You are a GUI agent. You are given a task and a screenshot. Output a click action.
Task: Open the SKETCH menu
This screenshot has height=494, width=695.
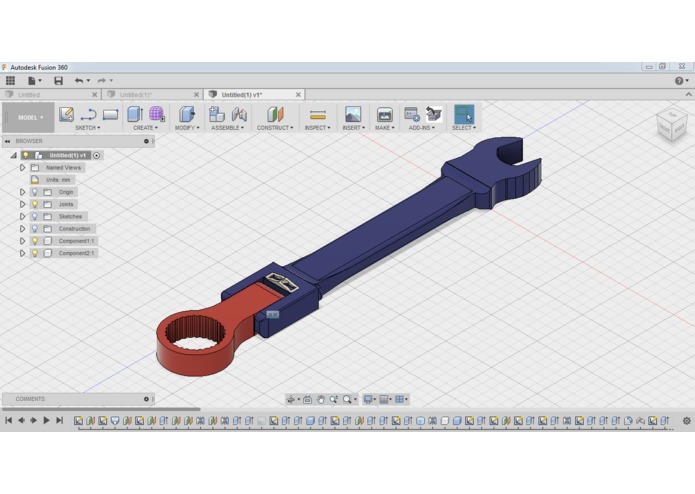pos(88,128)
